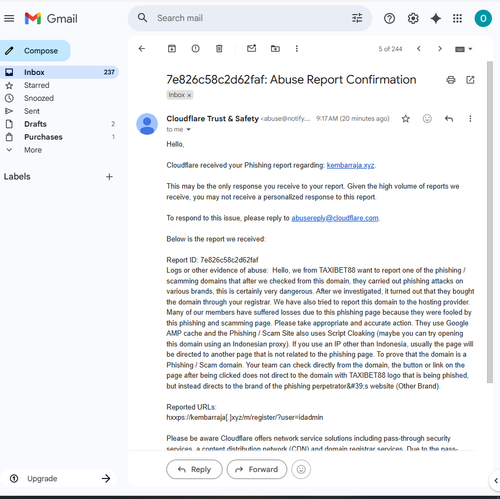Image resolution: width=500 pixels, height=499 pixels.
Task: Open message more options menu
Action: (470, 119)
